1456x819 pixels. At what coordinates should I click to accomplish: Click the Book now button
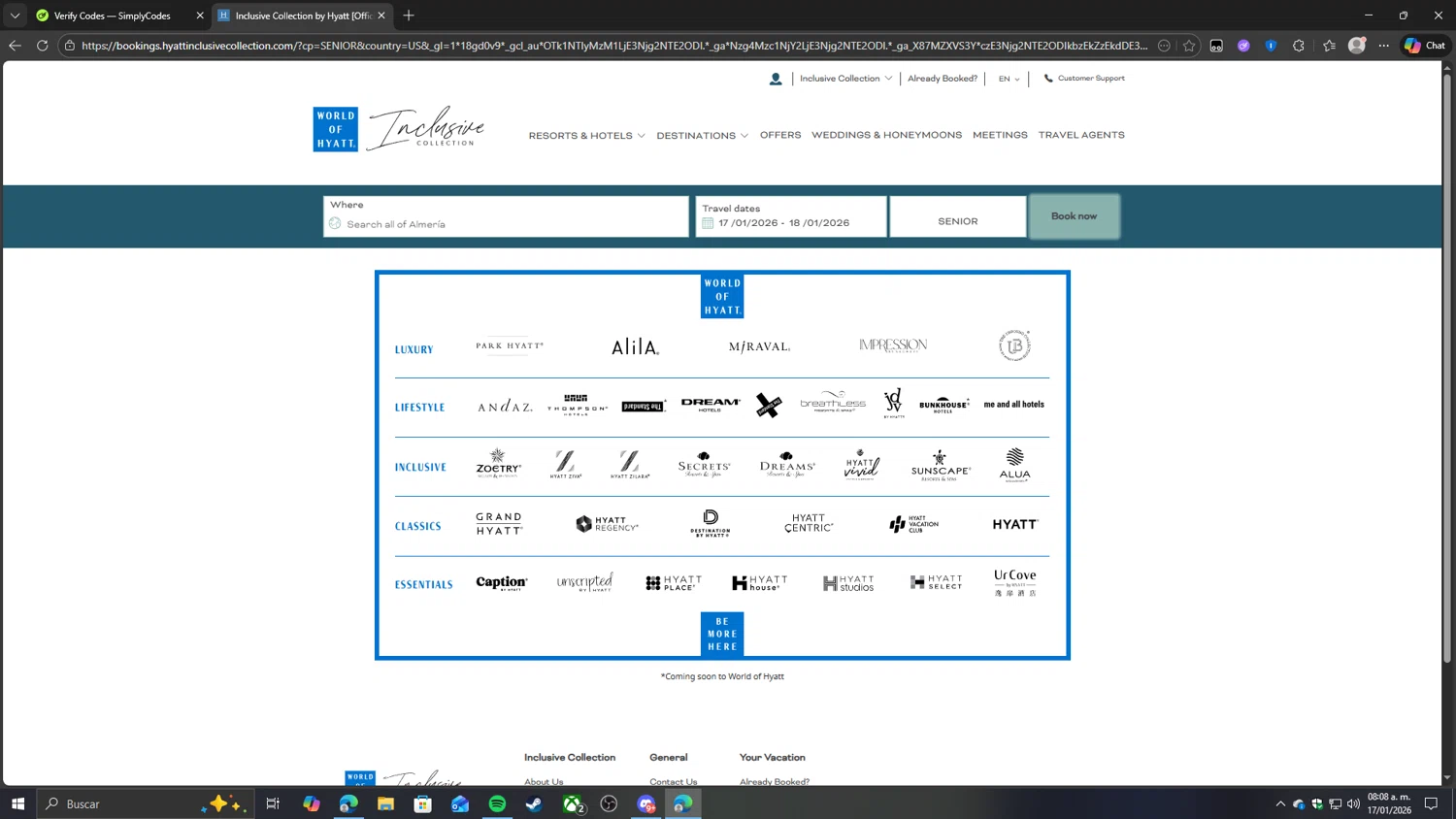1074,216
